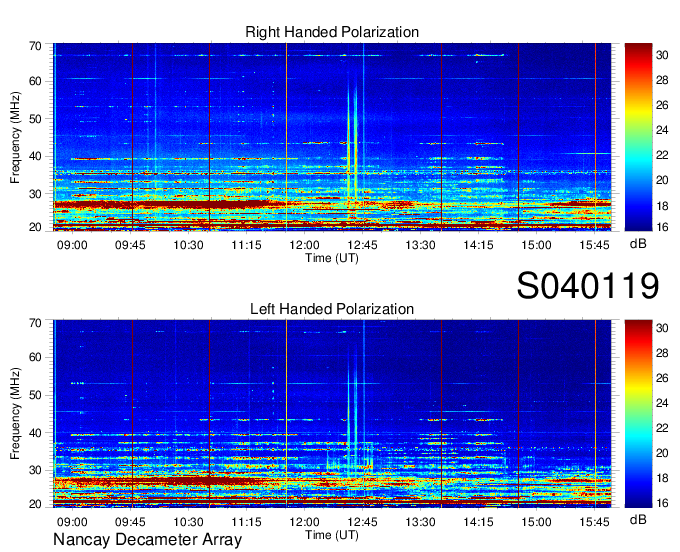Click the 20 frequency tick on lower plot
The image size is (680, 552).
point(35,504)
